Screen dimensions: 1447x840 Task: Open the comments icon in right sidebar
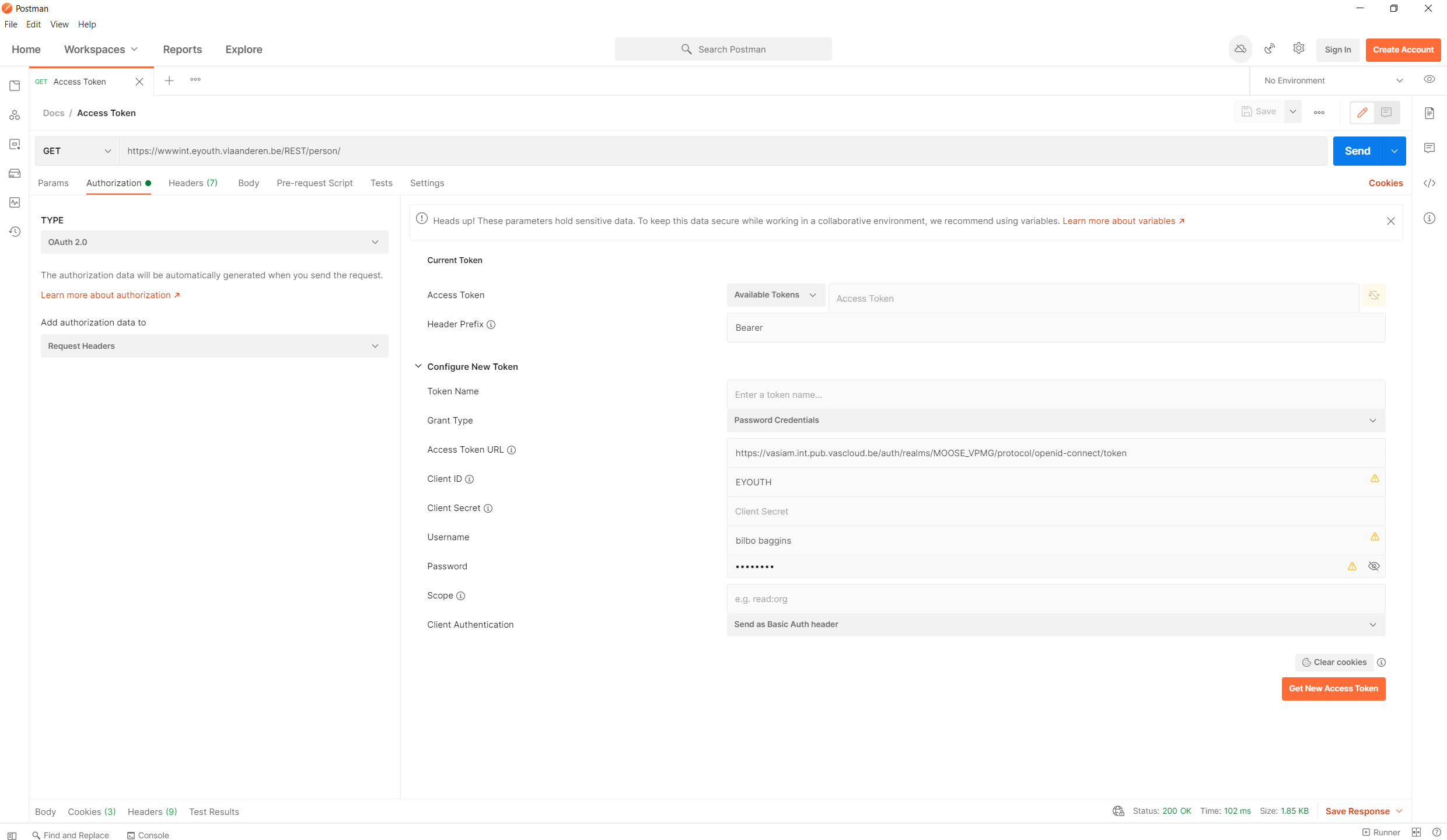(x=1429, y=148)
